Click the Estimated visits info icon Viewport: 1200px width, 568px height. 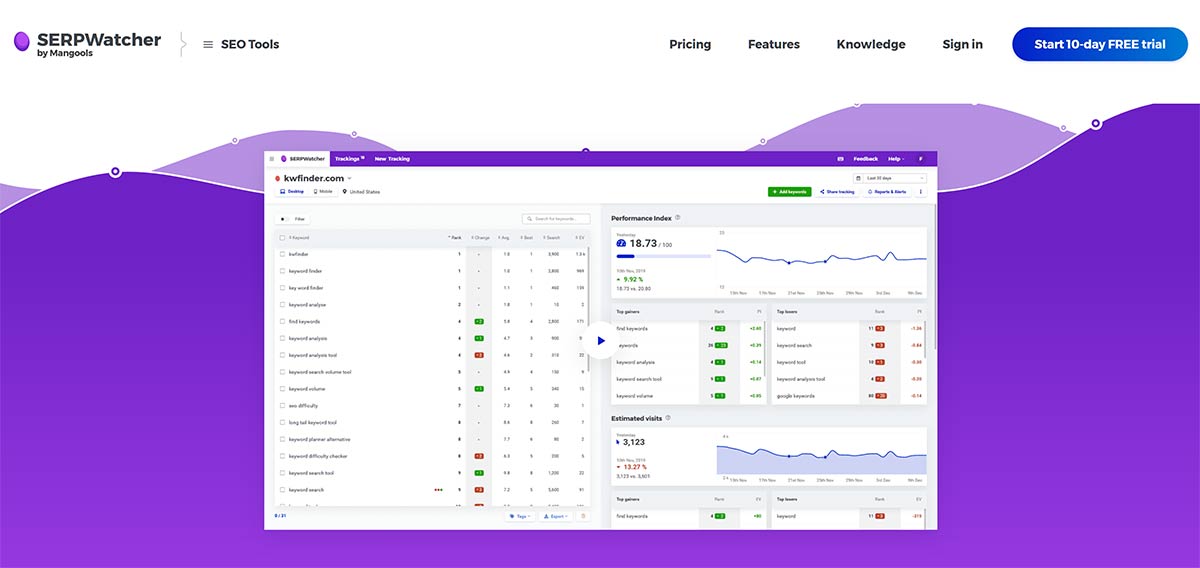(668, 418)
